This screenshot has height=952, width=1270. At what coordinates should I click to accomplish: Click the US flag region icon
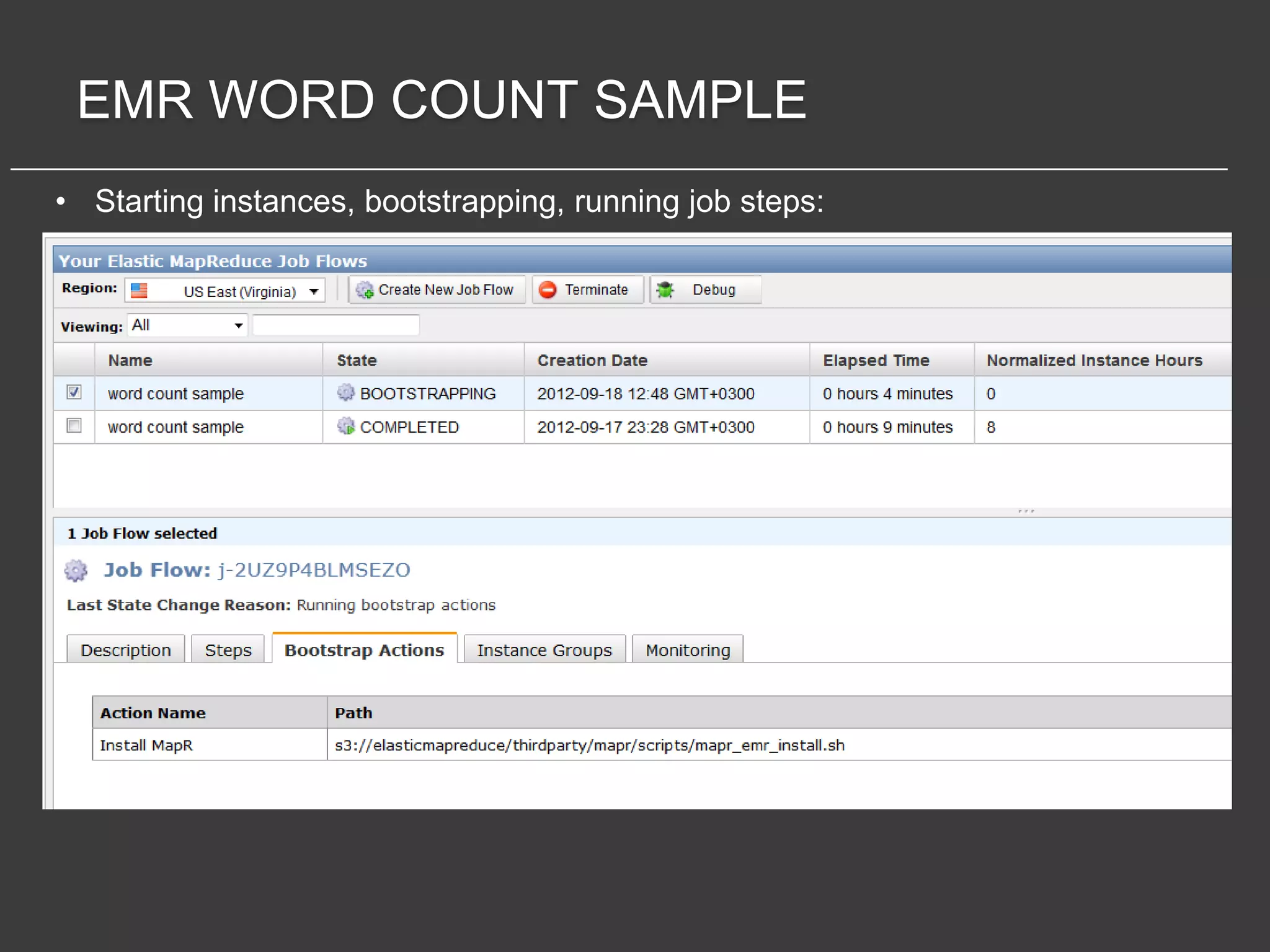[x=140, y=291]
